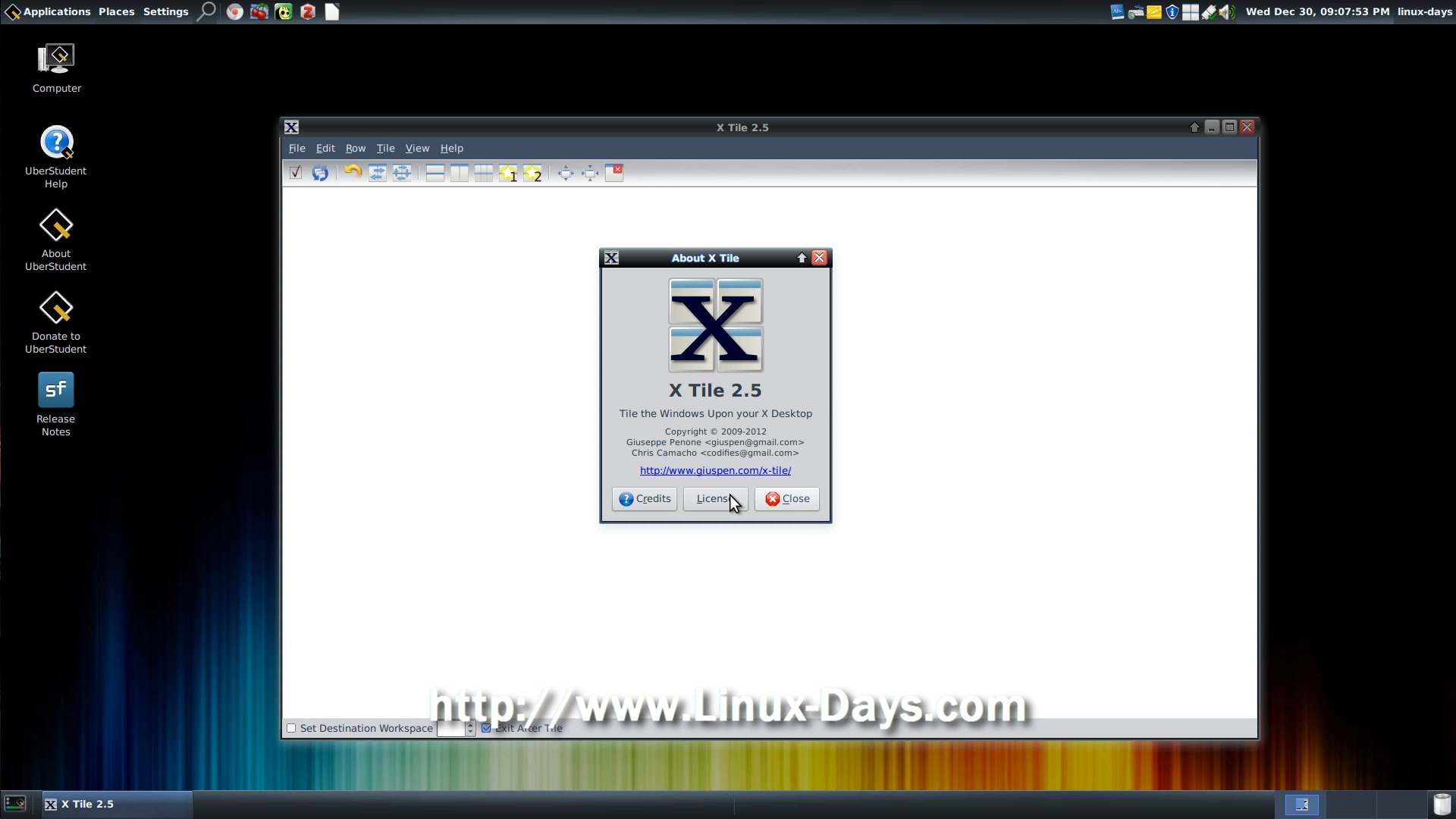Screen dimensions: 1456x819
Task: Click close windows toolbar icon with red X
Action: point(614,173)
